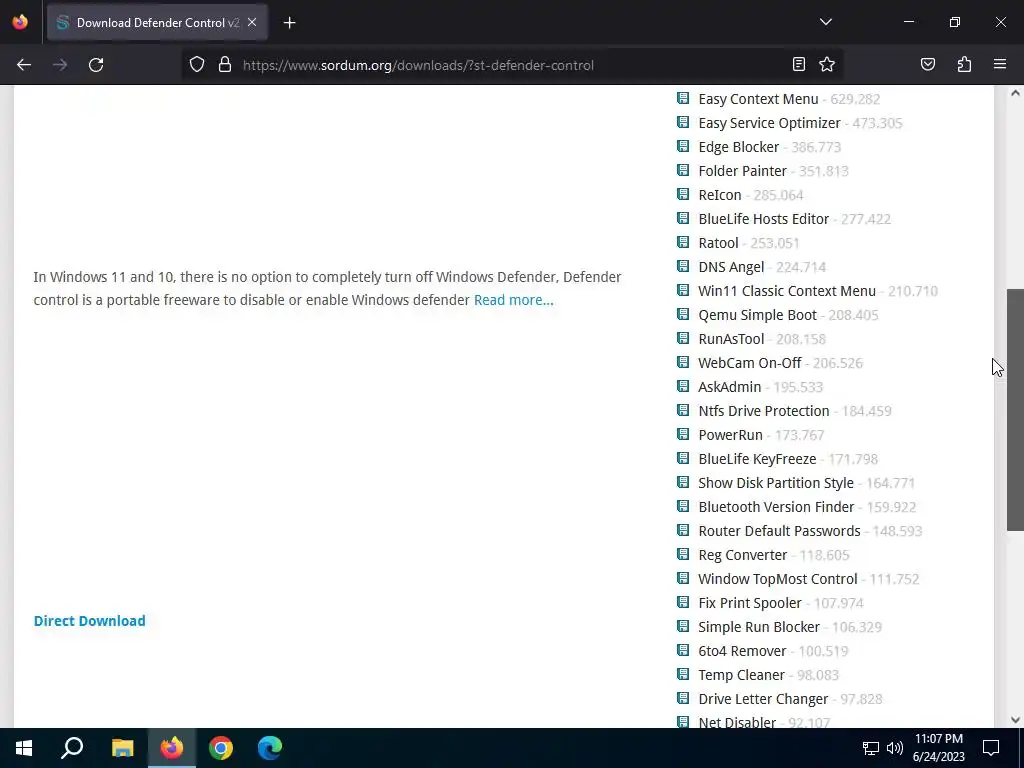Open Edge Blocker link
Screen dimensions: 1024x768
739,148
